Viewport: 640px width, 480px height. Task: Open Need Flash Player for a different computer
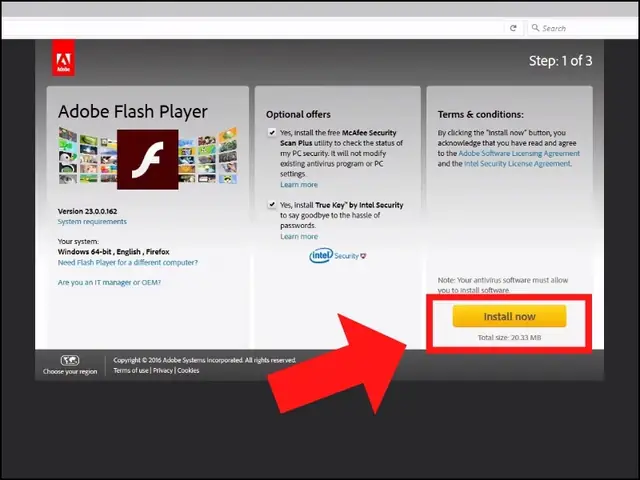pyautogui.click(x=128, y=262)
